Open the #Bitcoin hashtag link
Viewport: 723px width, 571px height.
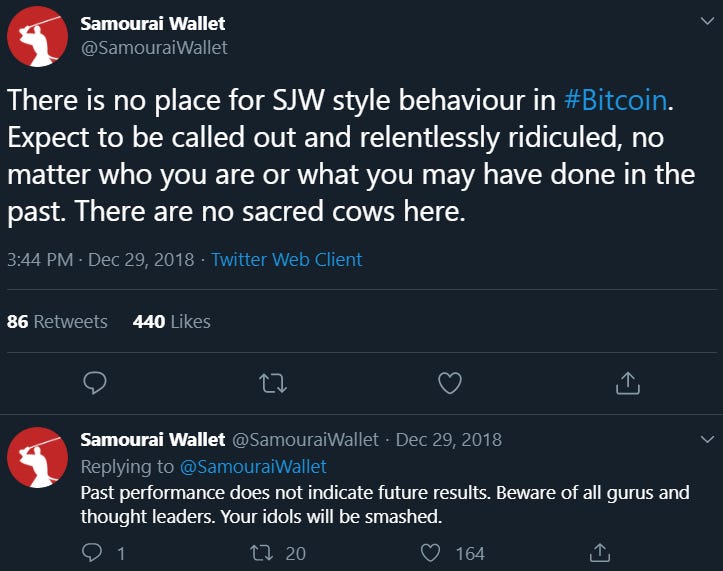click(616, 100)
